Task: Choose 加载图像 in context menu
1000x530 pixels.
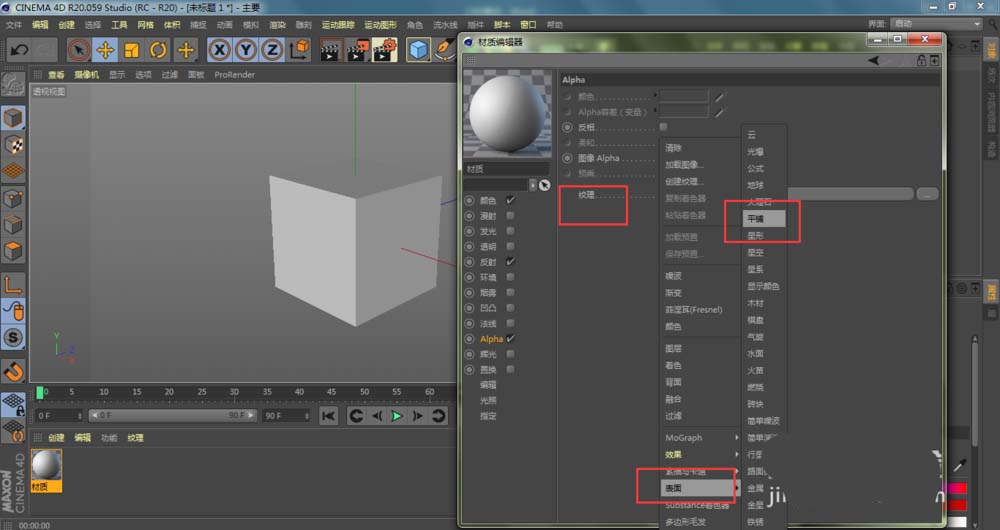Action: (684, 165)
